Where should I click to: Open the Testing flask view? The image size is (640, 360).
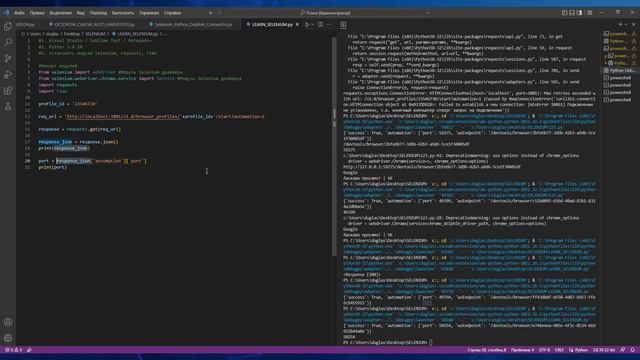[x=8, y=107]
